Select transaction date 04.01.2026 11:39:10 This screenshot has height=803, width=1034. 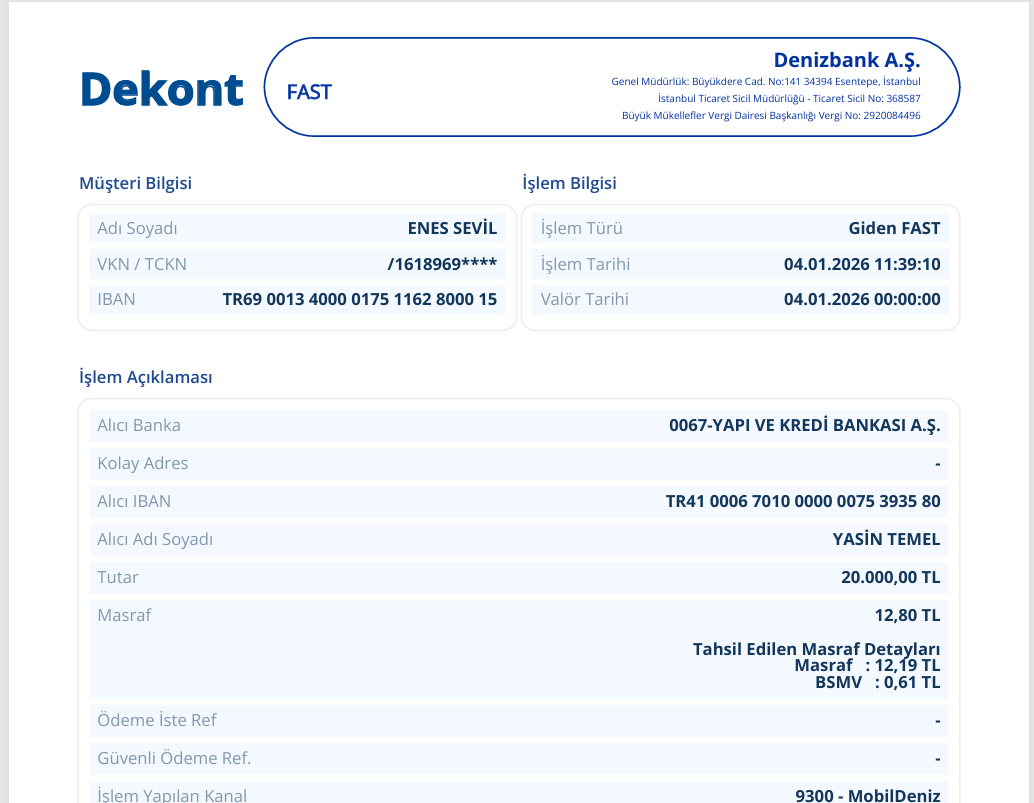(862, 264)
